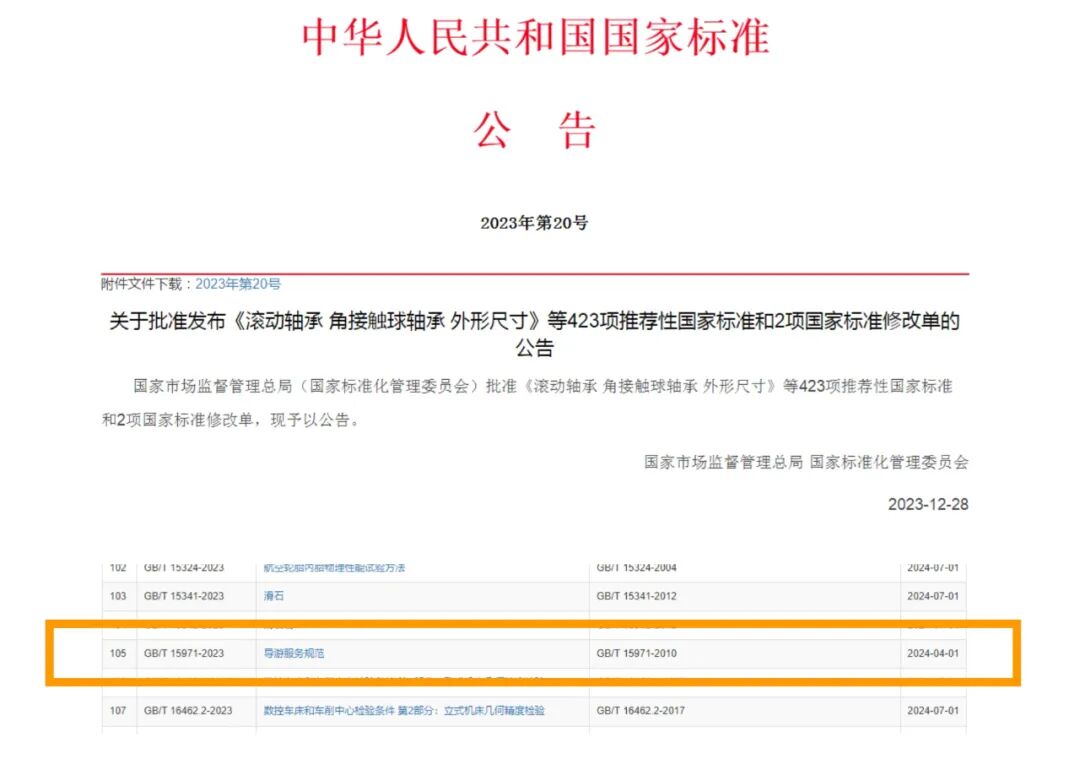The width and height of the screenshot is (1080, 759).
Task: Select the row numbered 103
Action: (119, 595)
